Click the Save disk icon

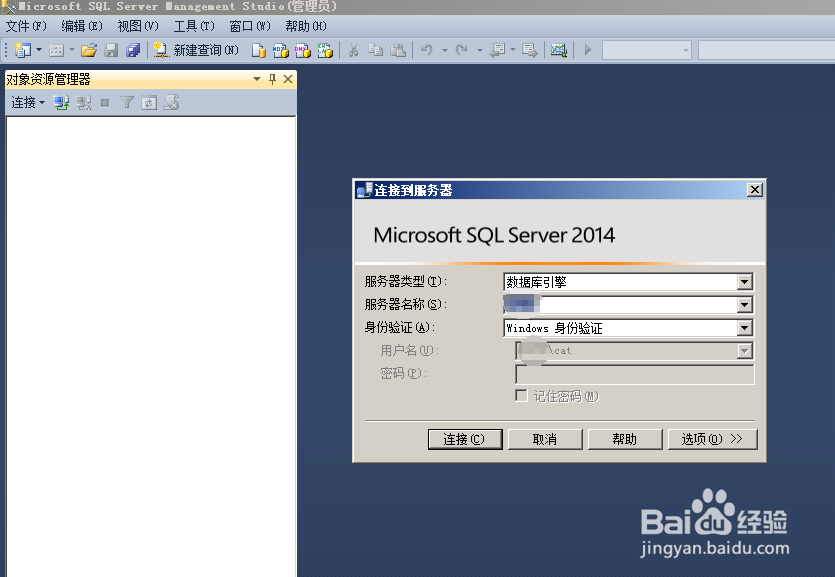click(x=111, y=50)
